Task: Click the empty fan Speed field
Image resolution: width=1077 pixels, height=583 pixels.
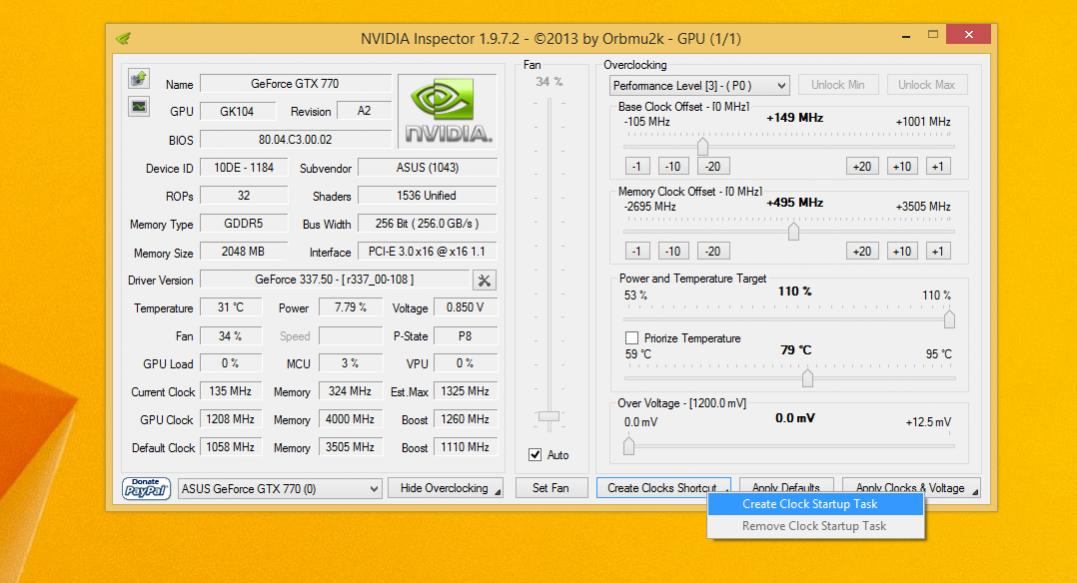Action: click(350, 336)
